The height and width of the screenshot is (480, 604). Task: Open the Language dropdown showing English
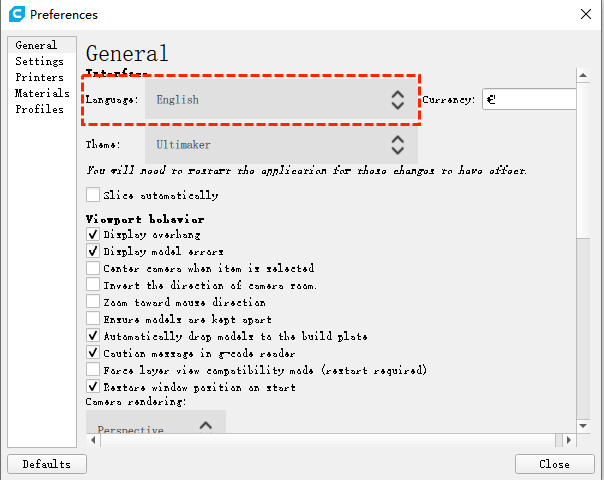pyautogui.click(x=281, y=100)
